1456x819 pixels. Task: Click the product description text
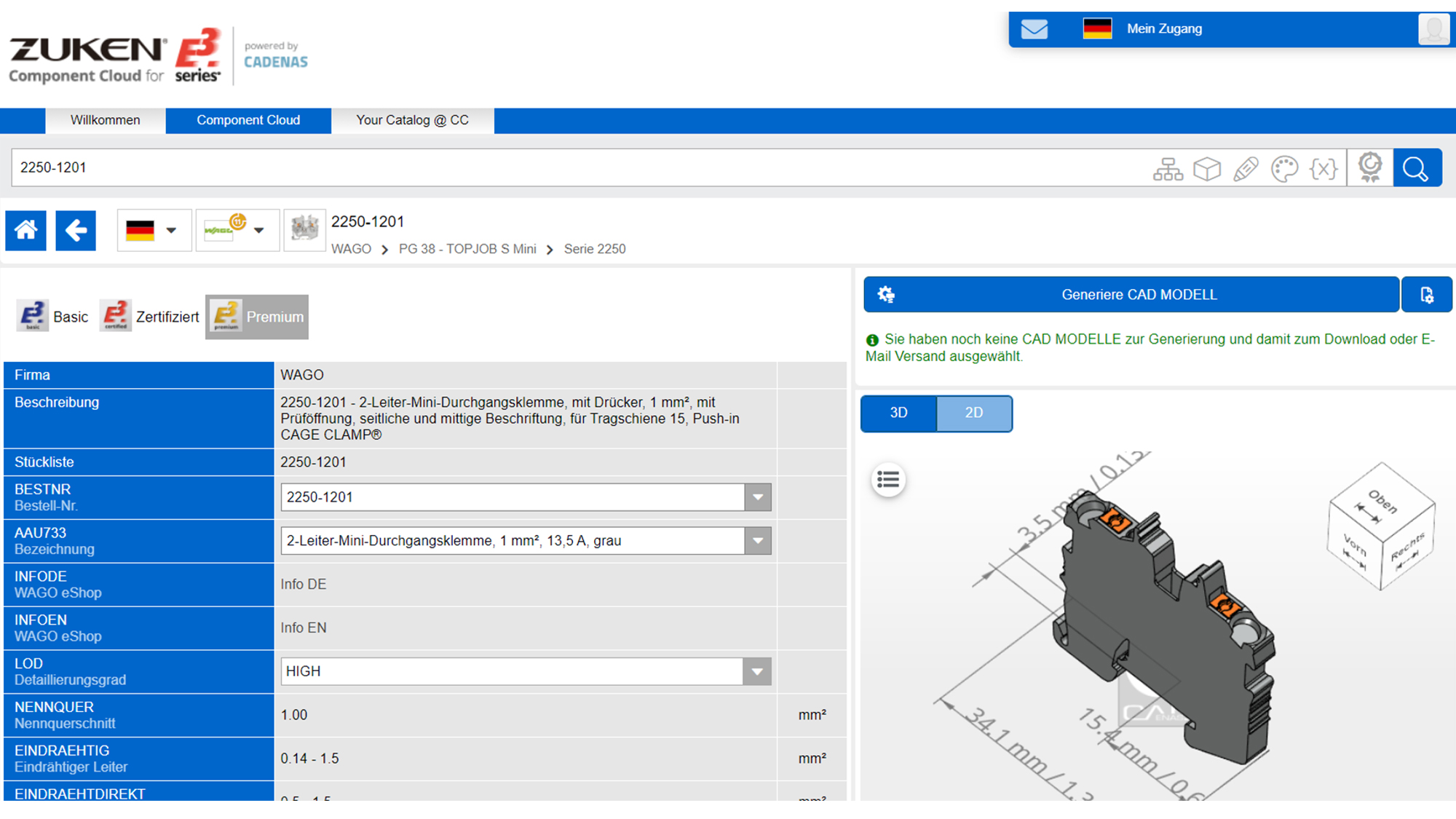click(510, 419)
